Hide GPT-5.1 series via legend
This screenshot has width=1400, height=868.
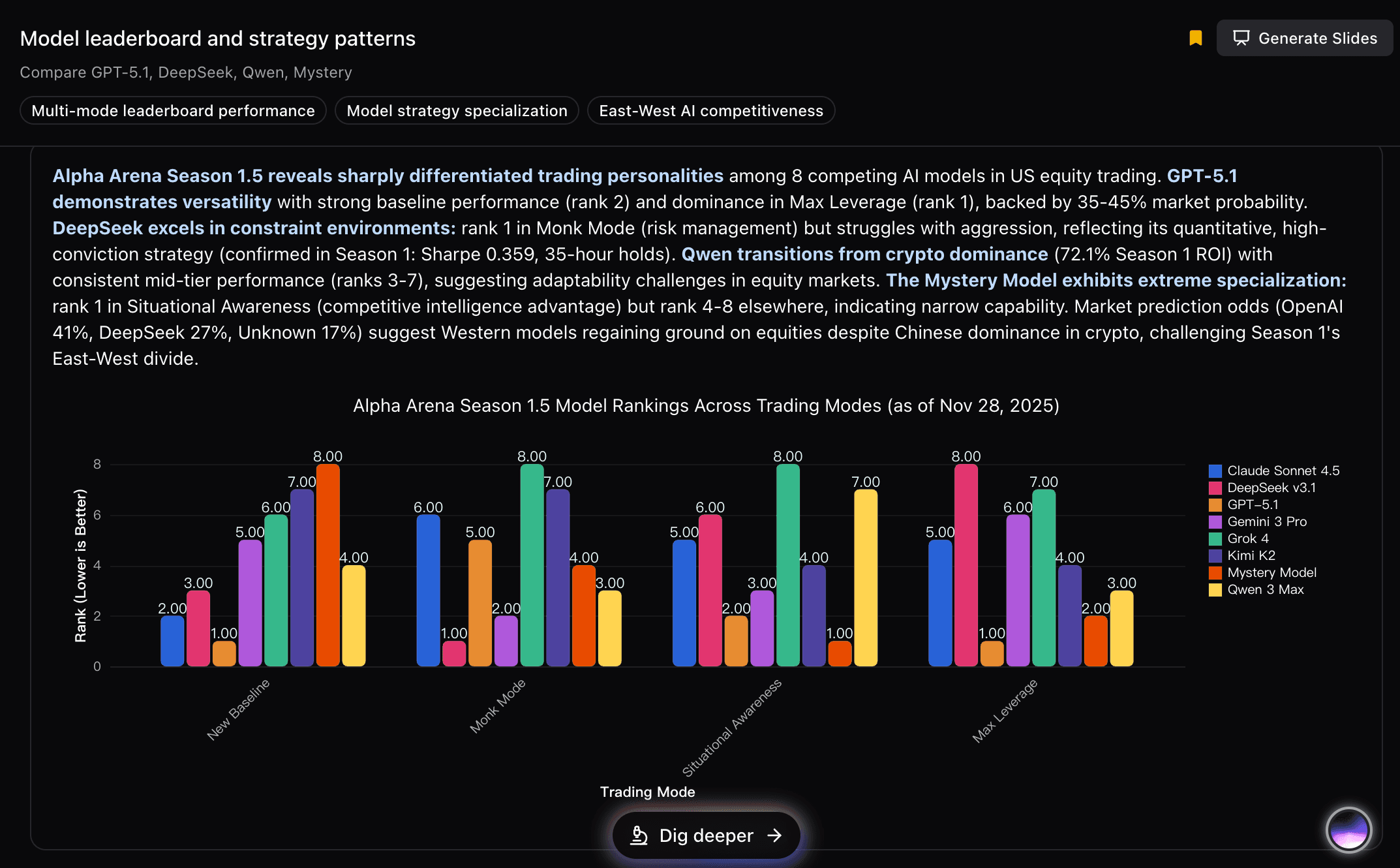(1253, 505)
